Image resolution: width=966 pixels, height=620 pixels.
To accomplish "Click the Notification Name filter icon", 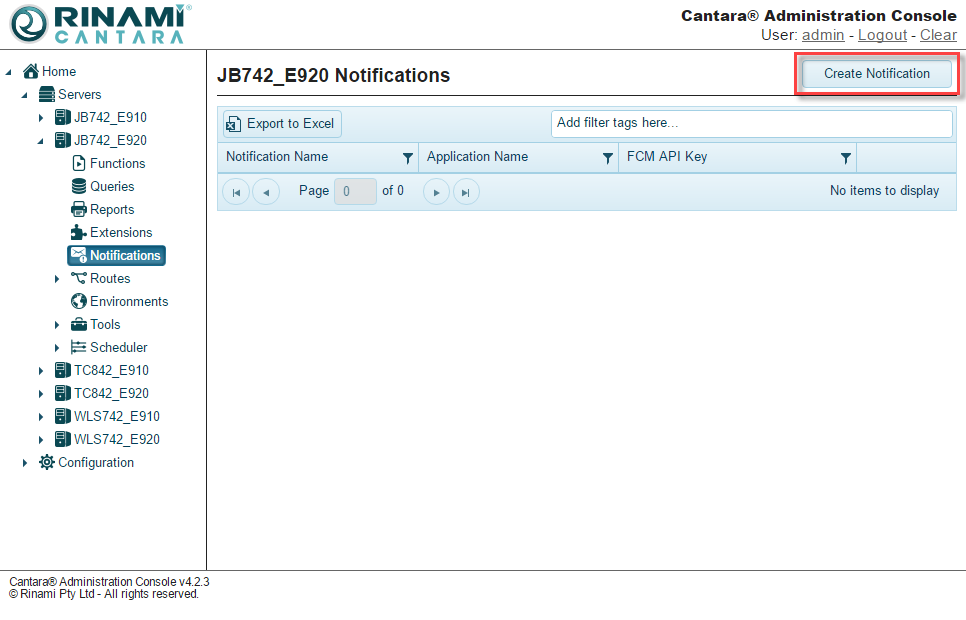I will click(x=407, y=158).
